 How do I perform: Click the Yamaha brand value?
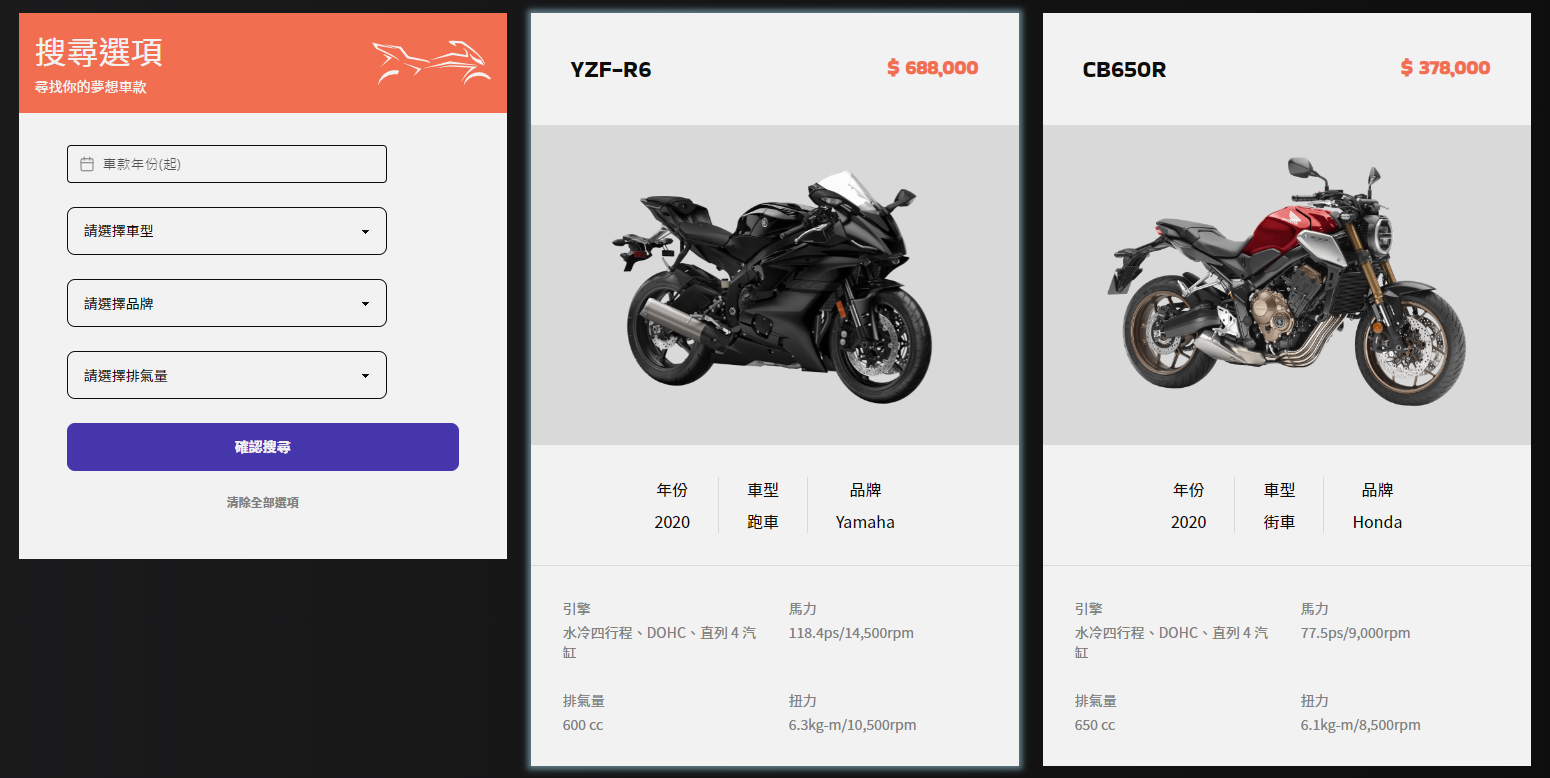tap(865, 522)
